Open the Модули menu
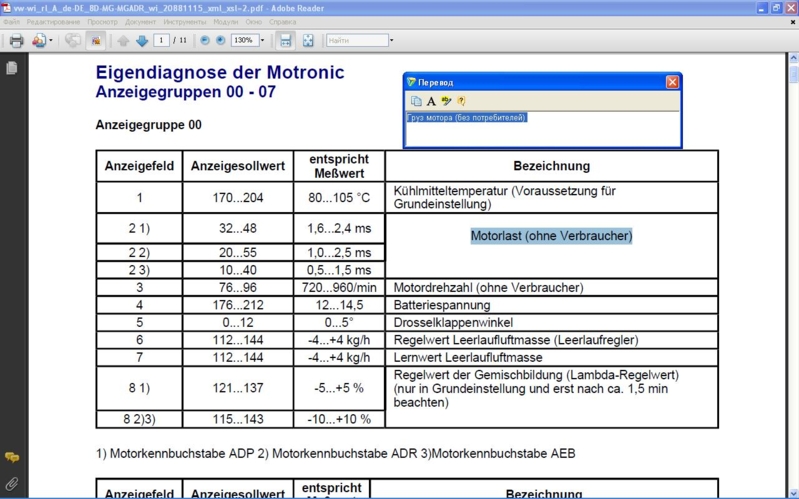 pos(226,22)
